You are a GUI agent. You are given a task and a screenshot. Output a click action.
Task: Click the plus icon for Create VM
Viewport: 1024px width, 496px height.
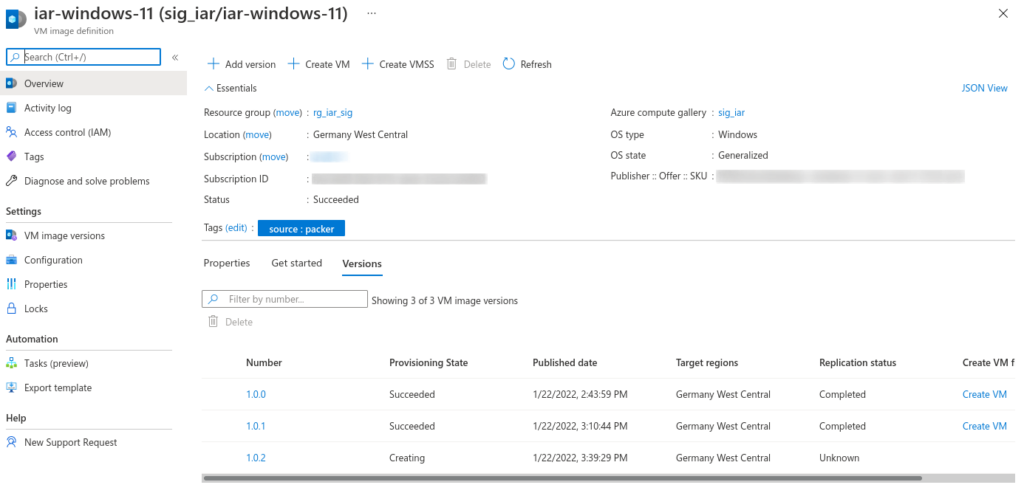pos(293,64)
